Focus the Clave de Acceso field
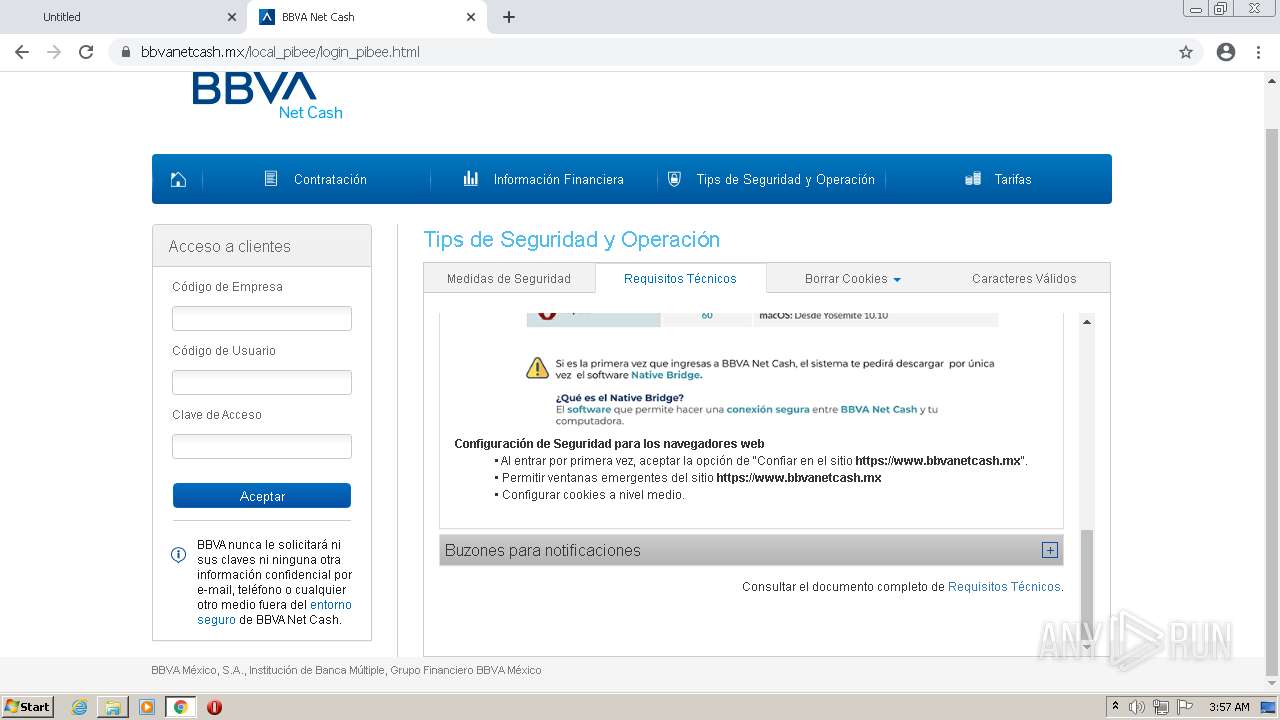 coord(262,446)
